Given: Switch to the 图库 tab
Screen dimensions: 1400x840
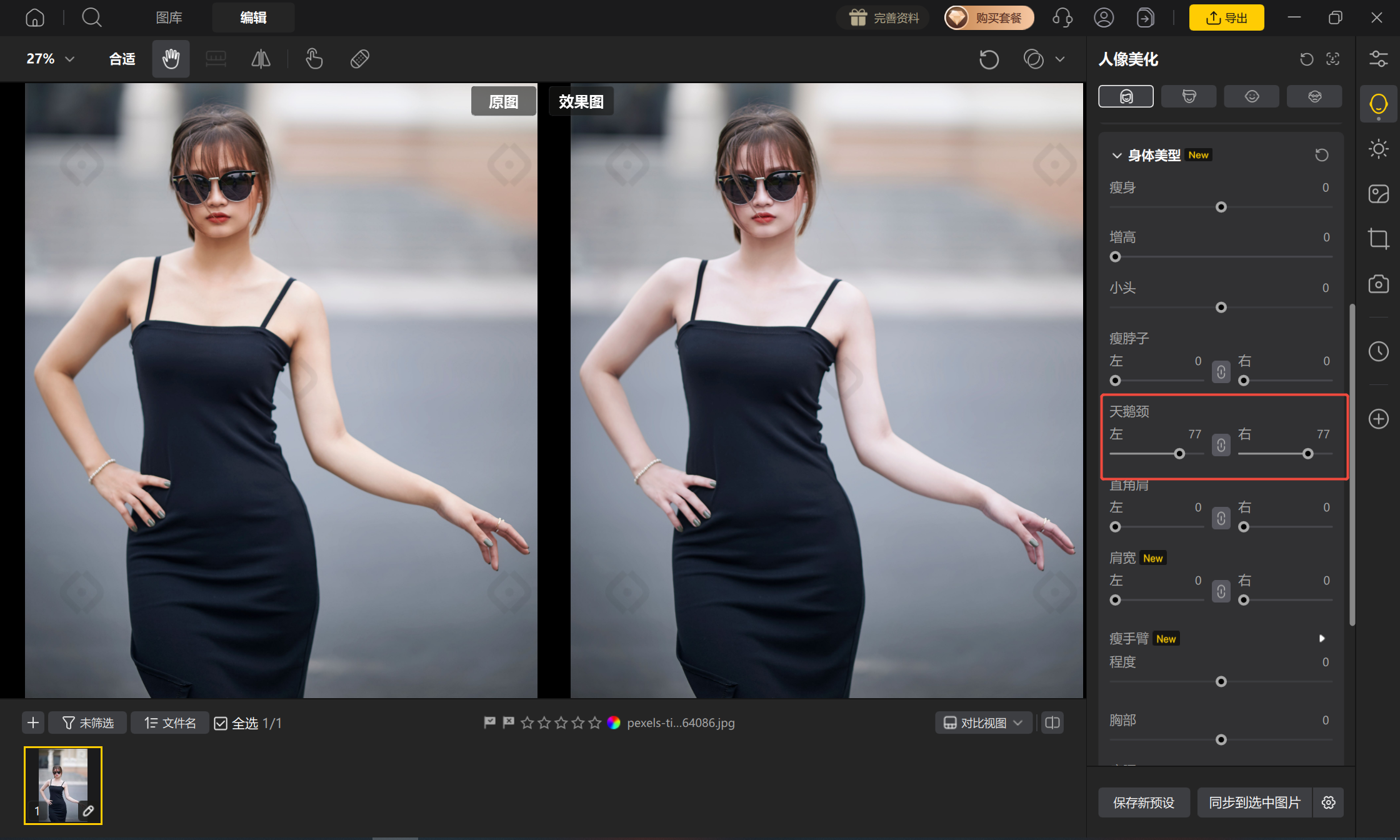Looking at the screenshot, I should 169,17.
